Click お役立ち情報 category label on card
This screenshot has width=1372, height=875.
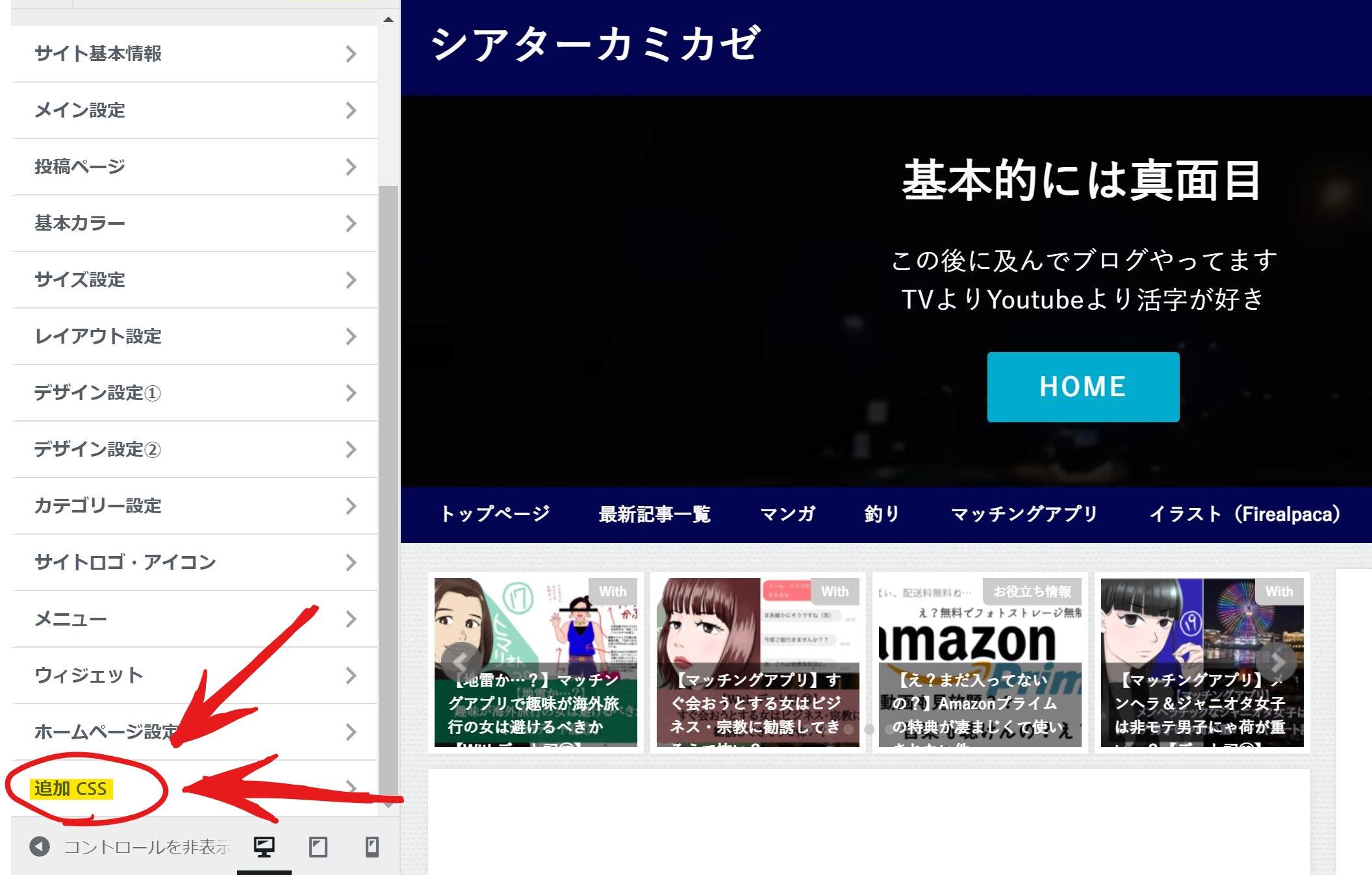click(x=1032, y=592)
